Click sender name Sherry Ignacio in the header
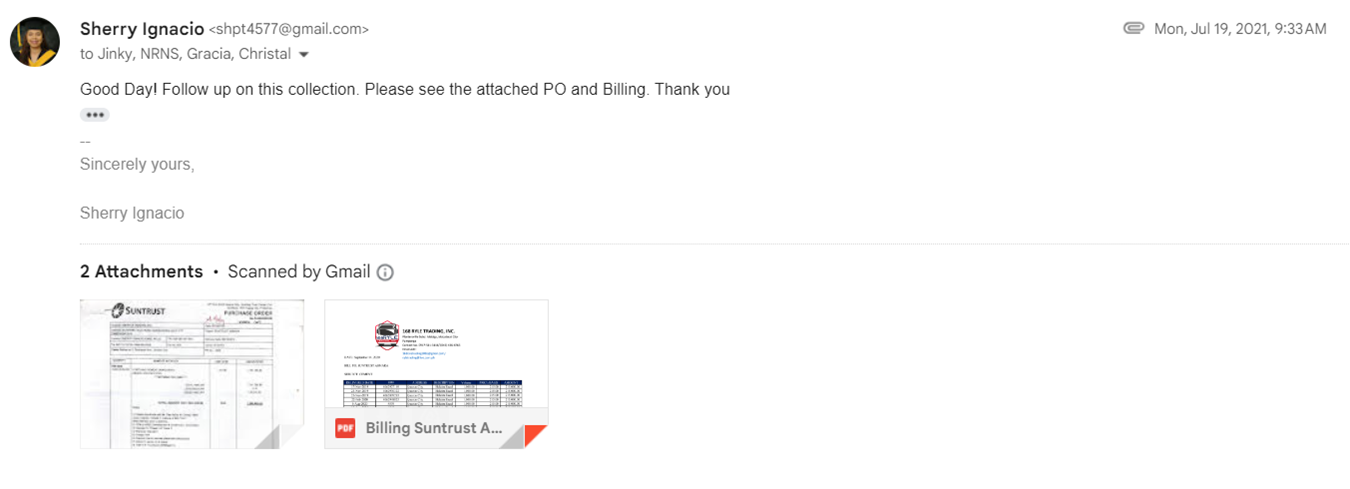Screen dimensions: 1350x489 (x=141, y=29)
